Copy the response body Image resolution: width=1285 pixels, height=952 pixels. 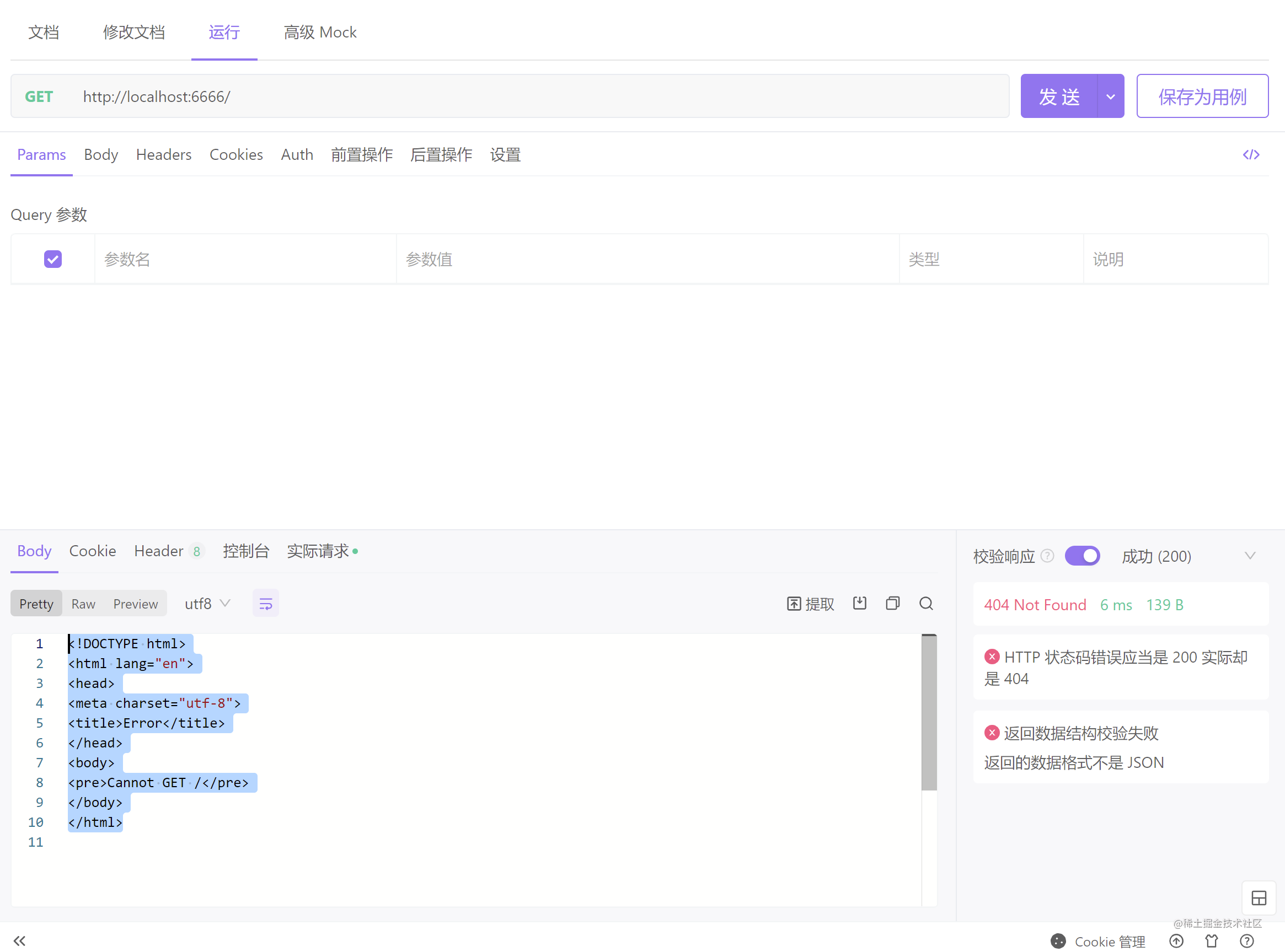click(x=892, y=604)
